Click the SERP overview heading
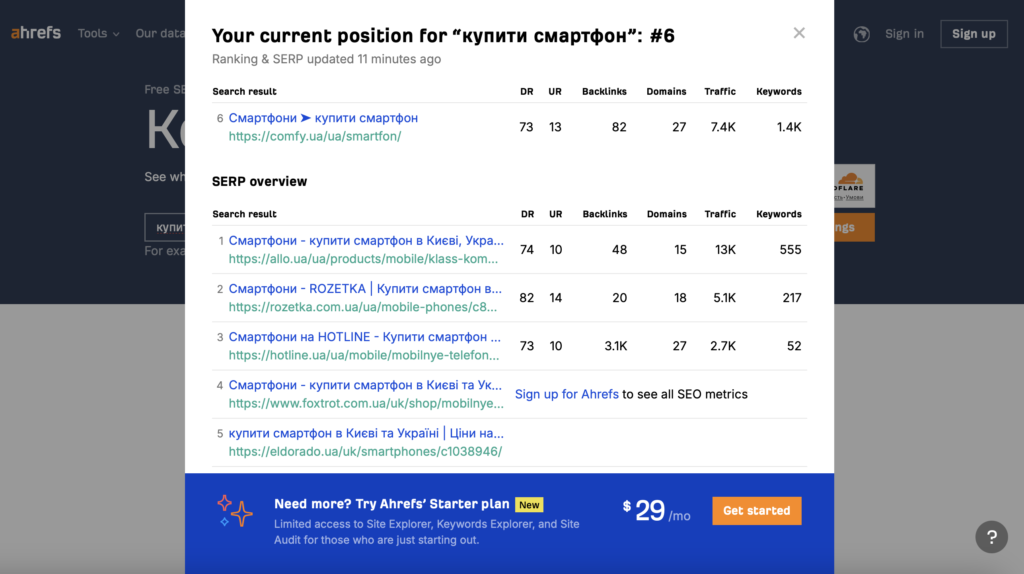This screenshot has width=1024, height=574. pyautogui.click(x=259, y=182)
